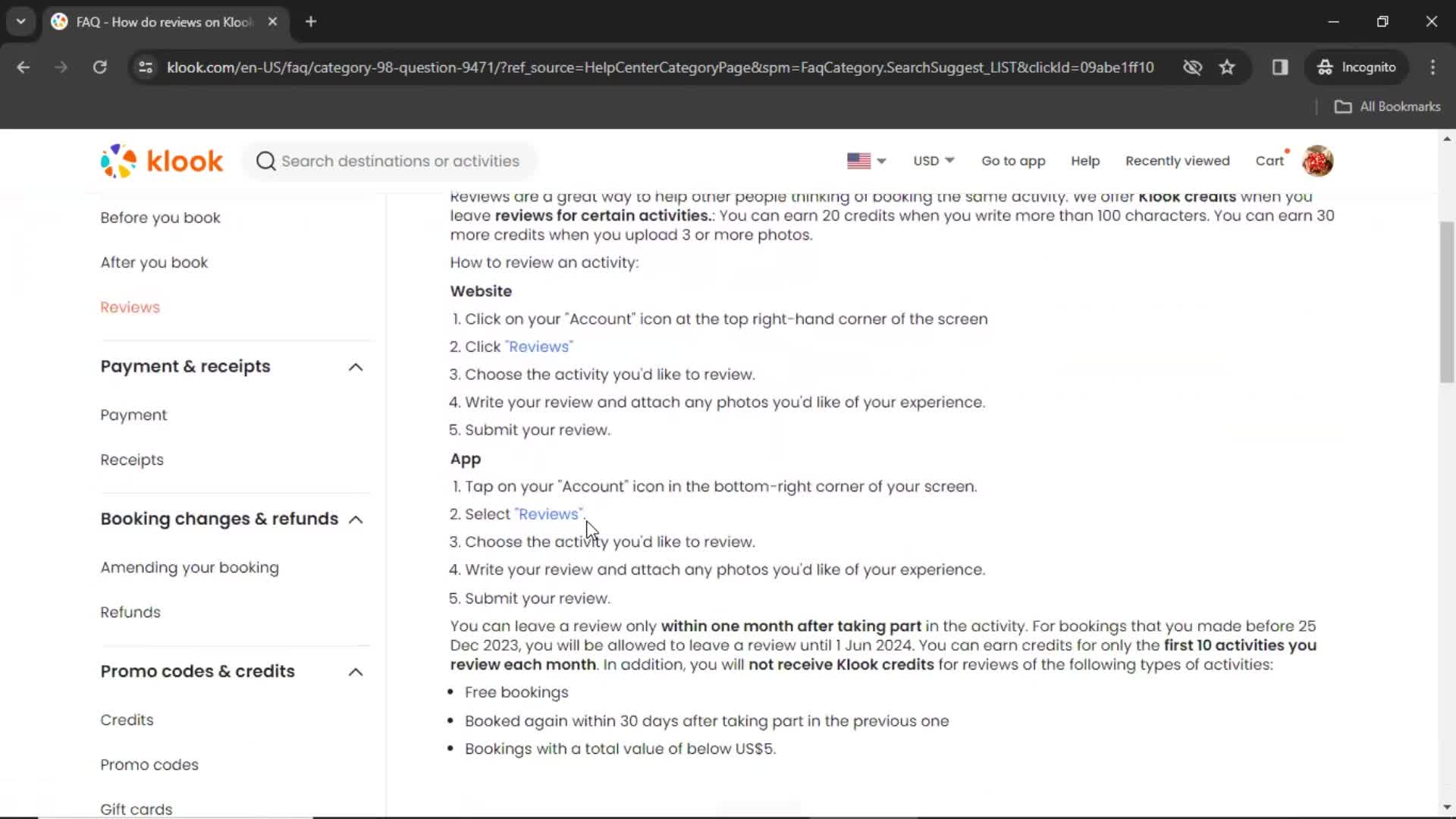Click the search bar icon
The image size is (1456, 819).
click(x=265, y=161)
